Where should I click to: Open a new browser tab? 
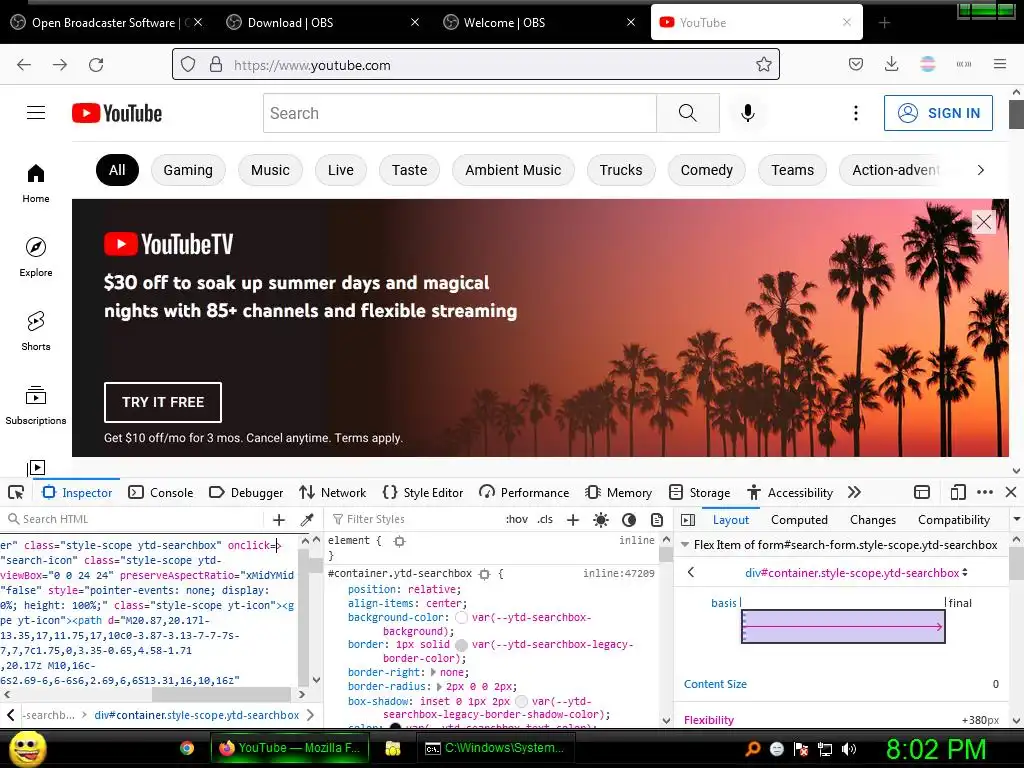pyautogui.click(x=884, y=23)
